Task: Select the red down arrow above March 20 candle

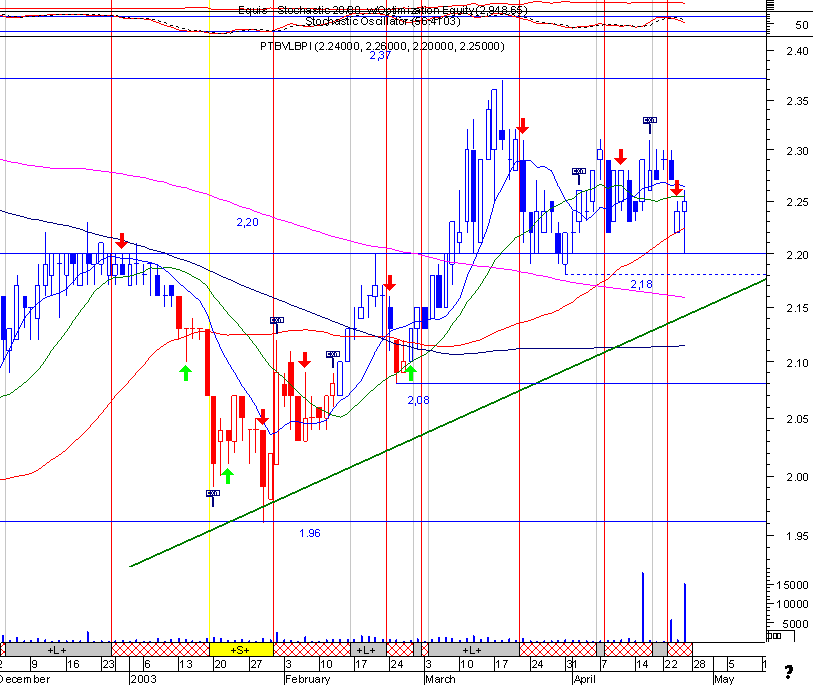Action: pos(523,125)
